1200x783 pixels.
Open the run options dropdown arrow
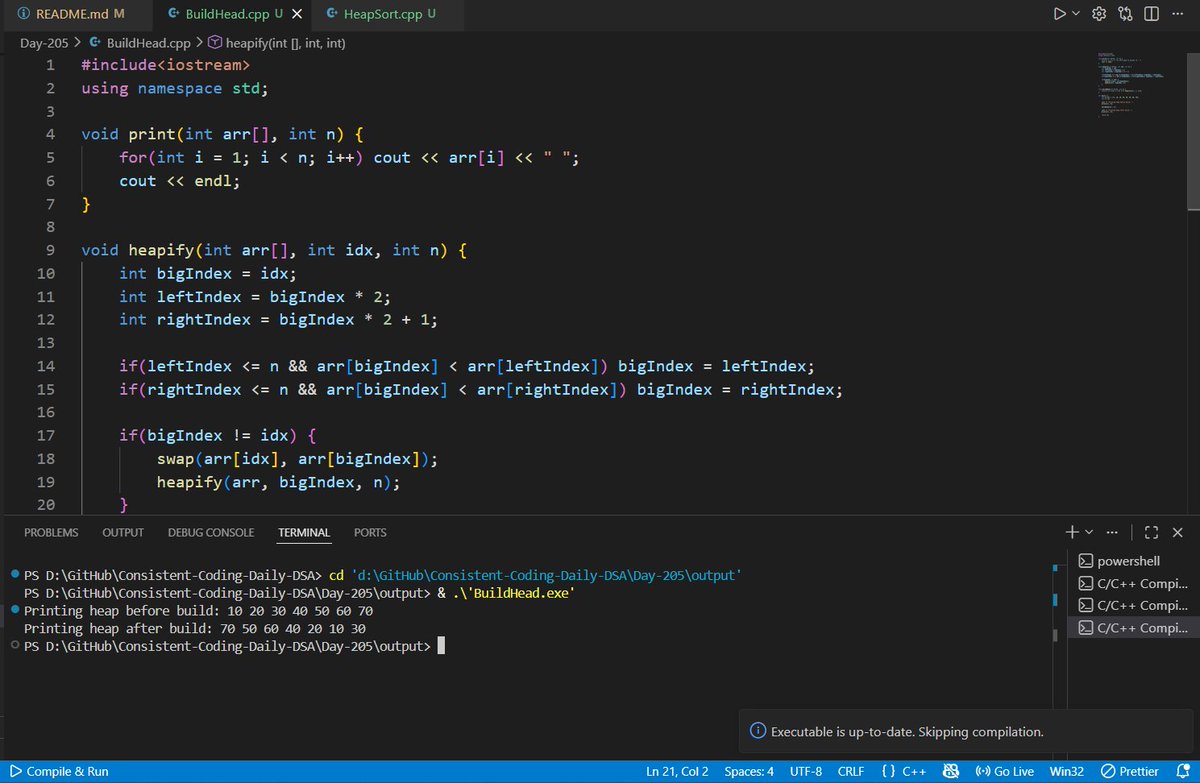[x=1076, y=14]
